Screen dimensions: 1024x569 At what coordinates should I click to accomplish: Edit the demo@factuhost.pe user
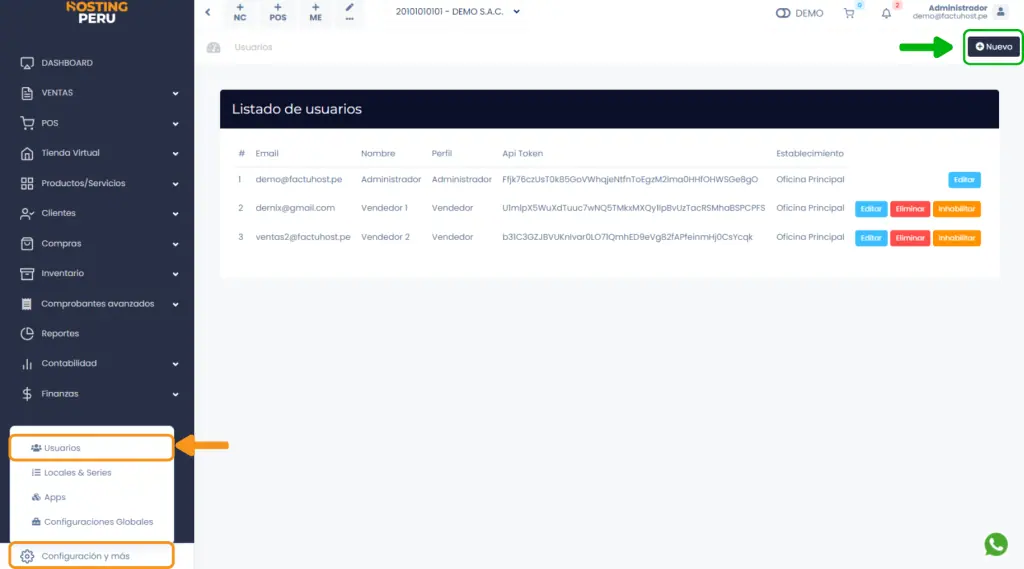964,180
